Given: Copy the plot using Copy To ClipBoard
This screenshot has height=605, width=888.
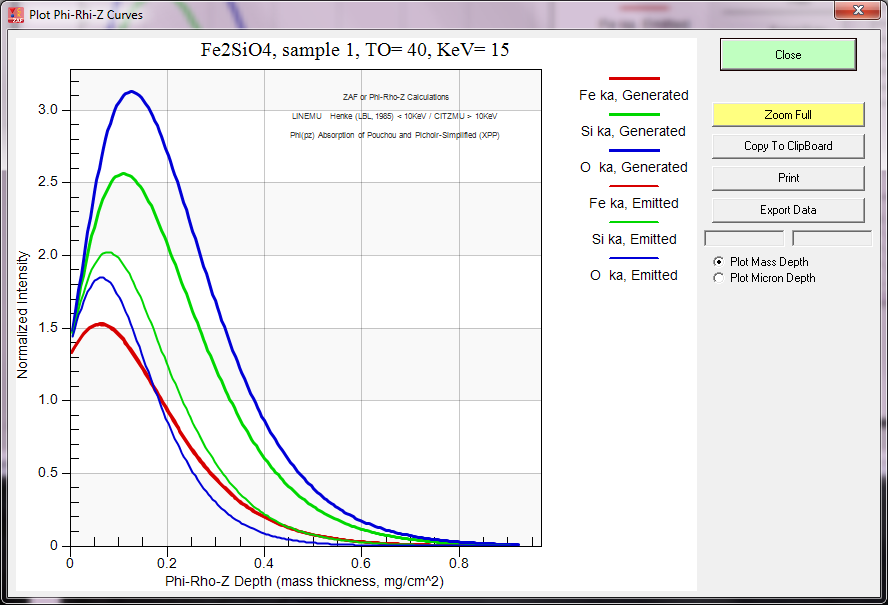Looking at the screenshot, I should (788, 146).
